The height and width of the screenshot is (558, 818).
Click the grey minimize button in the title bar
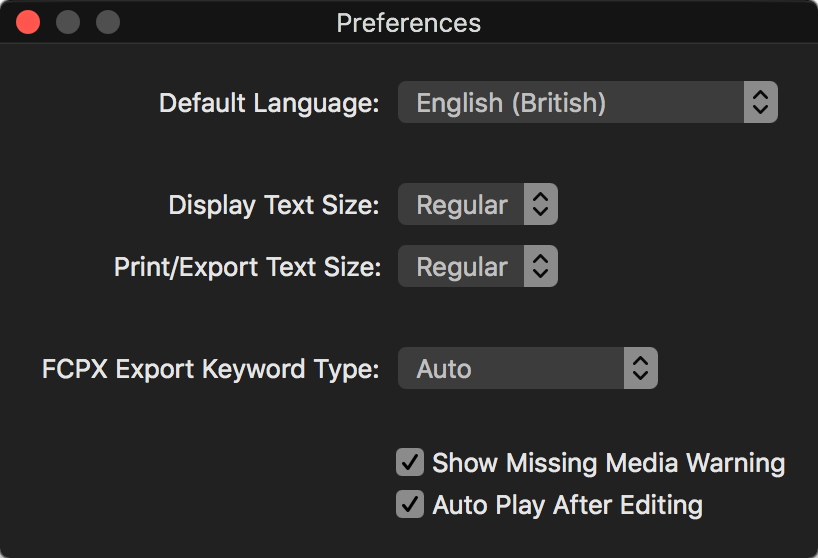[x=68, y=22]
